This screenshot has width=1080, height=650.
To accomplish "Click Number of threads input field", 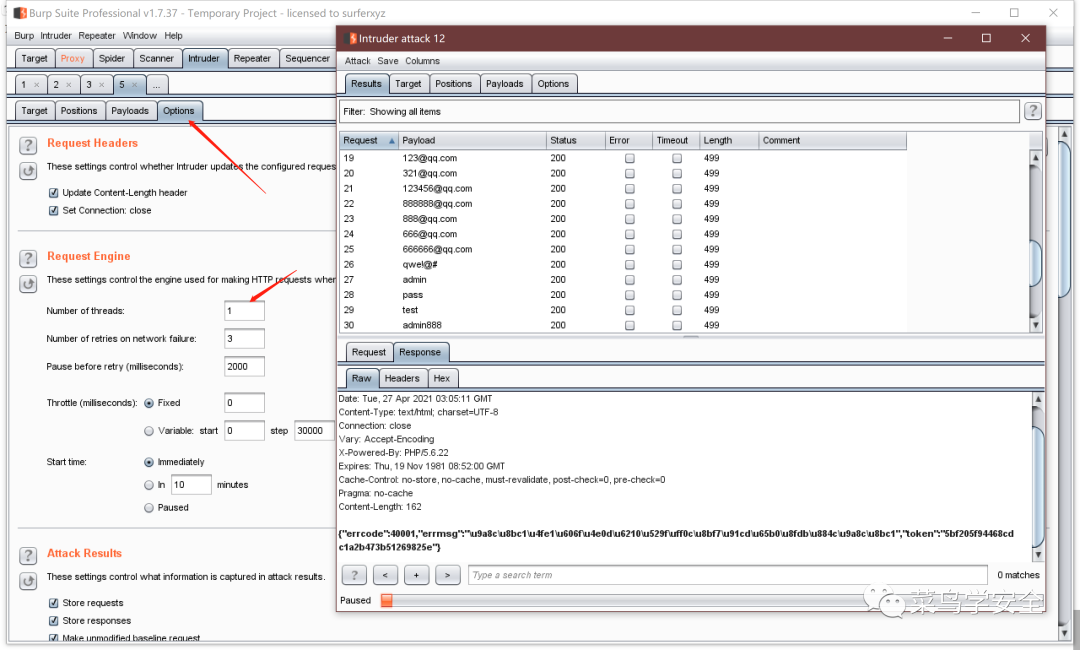I will coord(245,311).
